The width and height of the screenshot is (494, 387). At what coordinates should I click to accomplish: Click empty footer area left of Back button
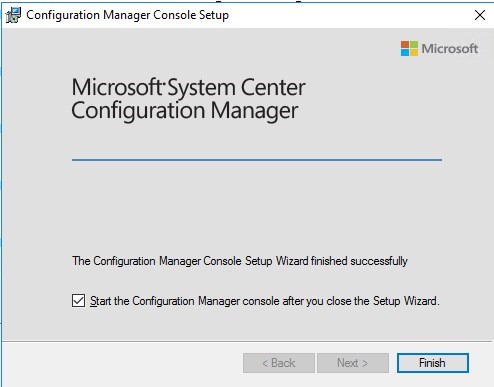click(x=122, y=363)
